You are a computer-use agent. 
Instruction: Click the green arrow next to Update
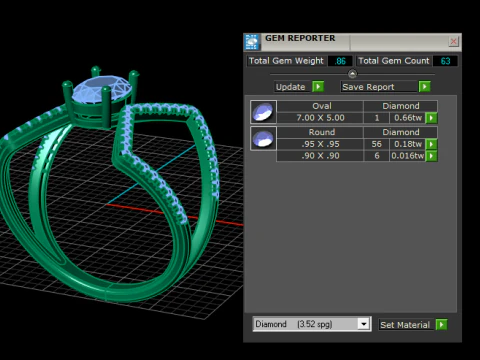point(318,87)
